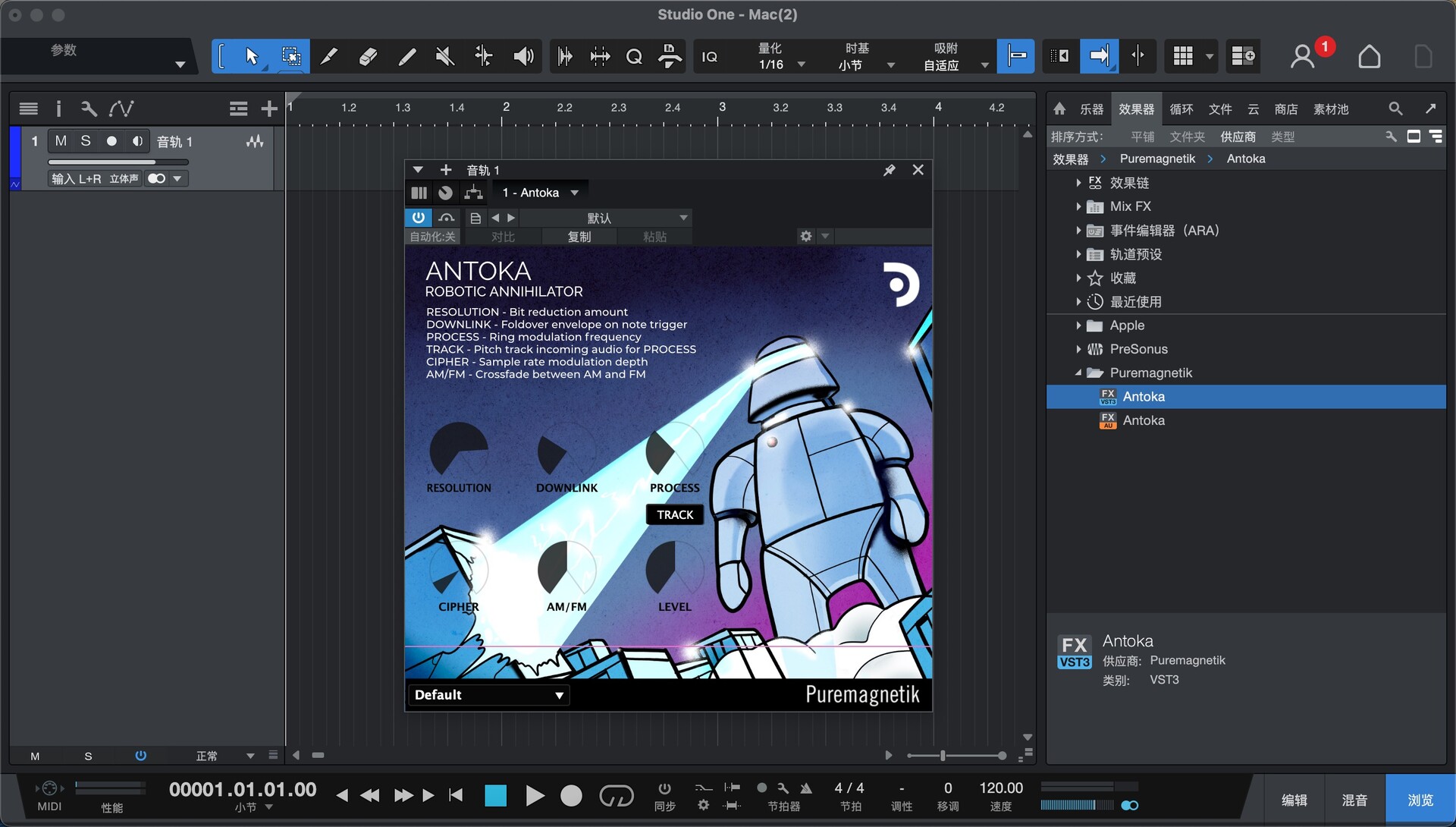The height and width of the screenshot is (827, 1456).
Task: Select the Bend tool
Action: (484, 56)
